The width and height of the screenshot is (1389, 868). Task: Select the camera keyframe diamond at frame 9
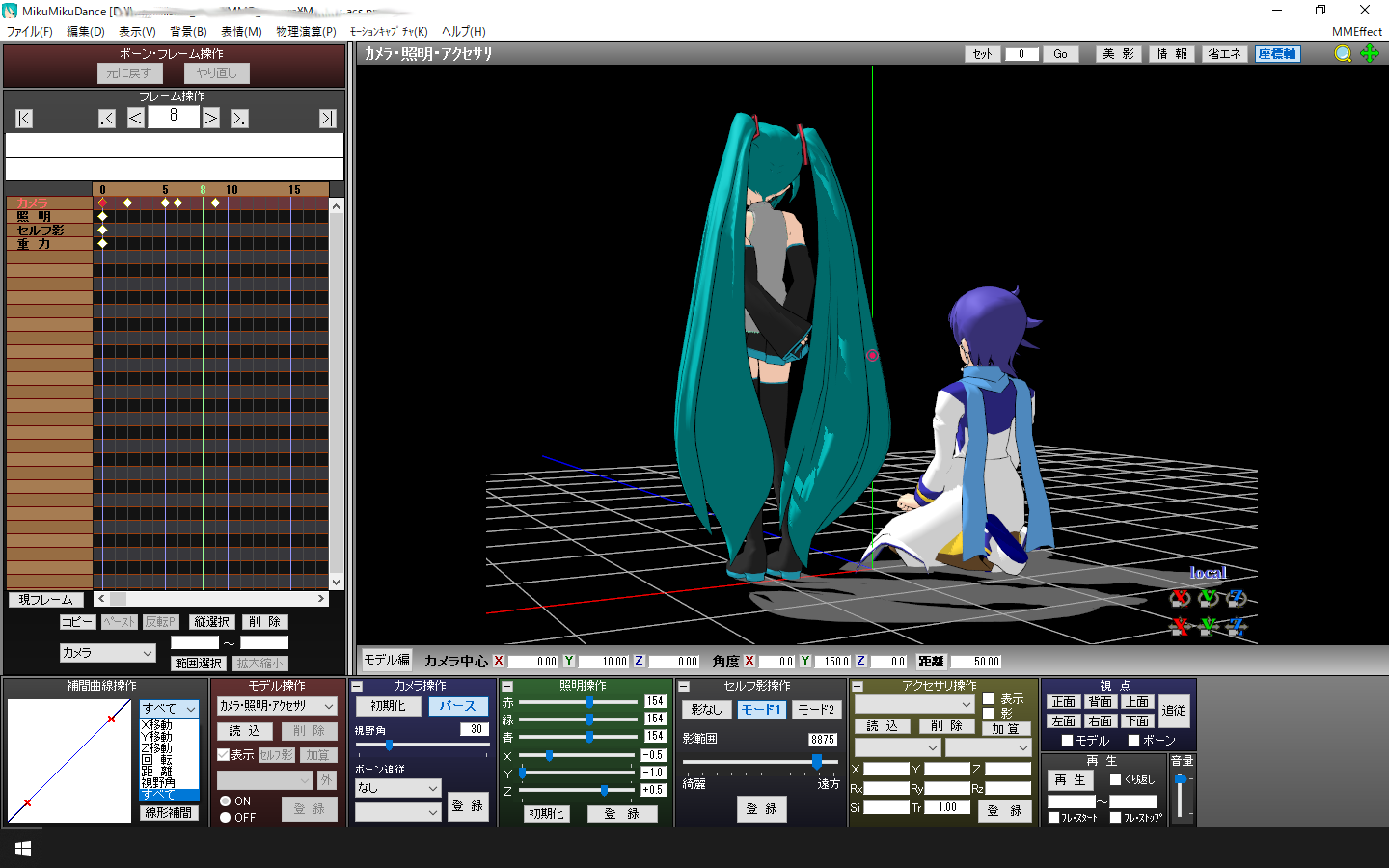(x=215, y=203)
